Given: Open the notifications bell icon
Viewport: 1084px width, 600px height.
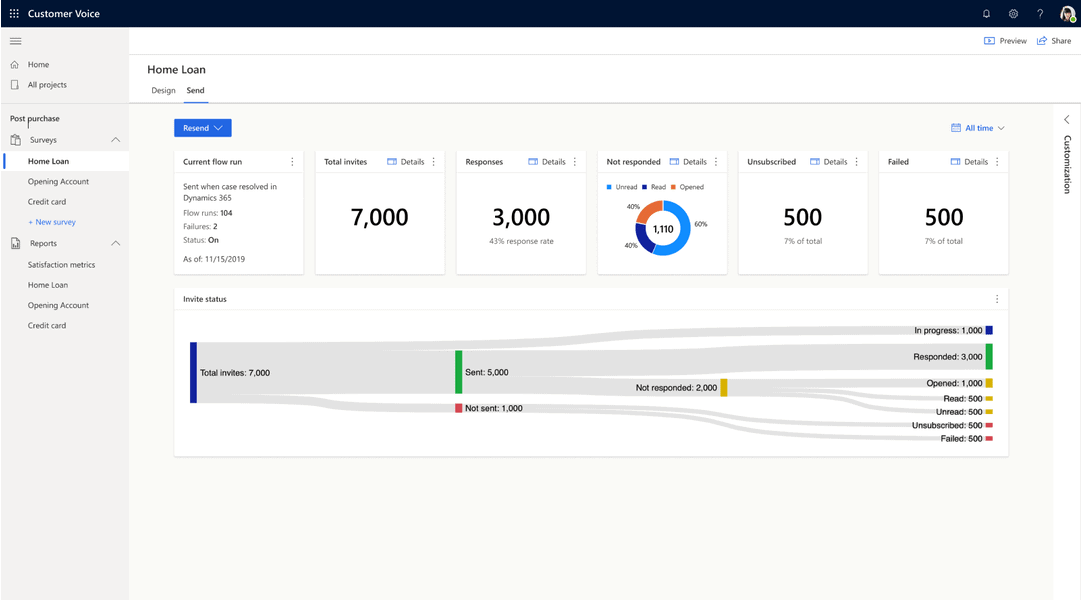Looking at the screenshot, I should point(985,13).
